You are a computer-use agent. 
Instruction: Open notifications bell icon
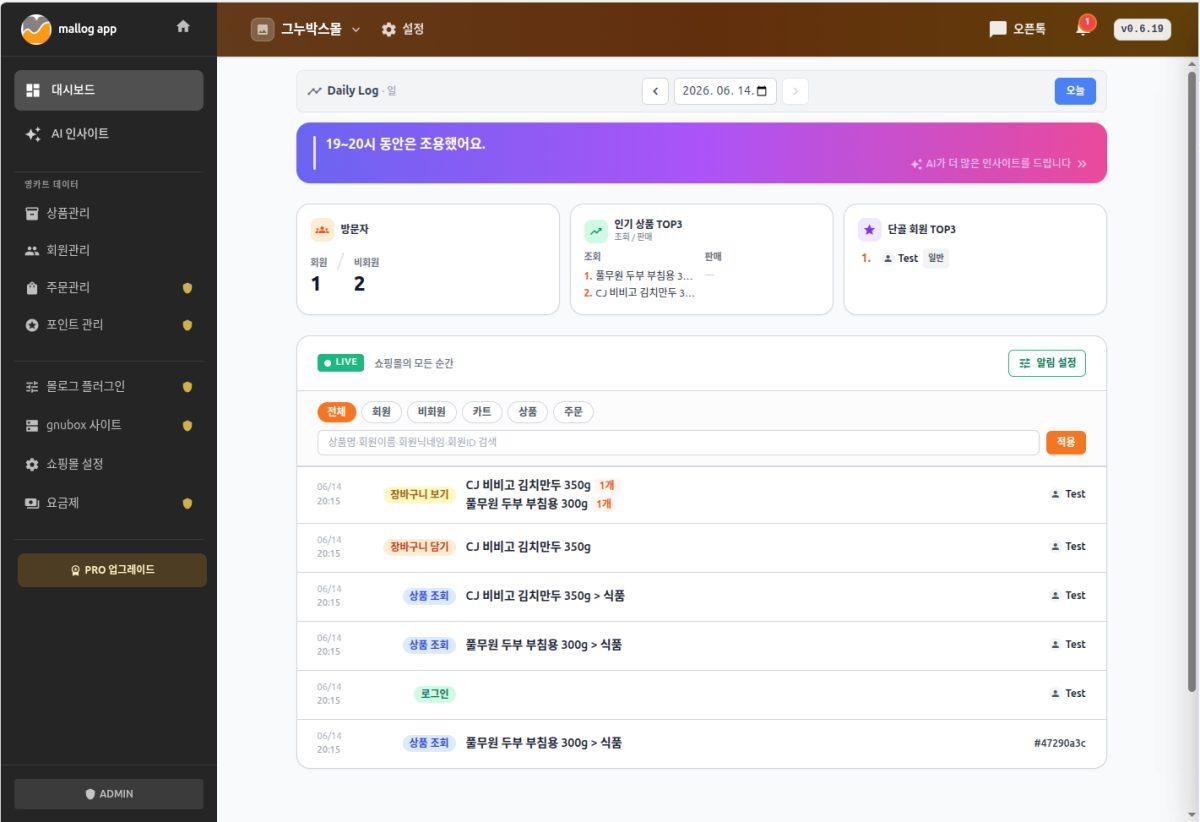(1083, 28)
